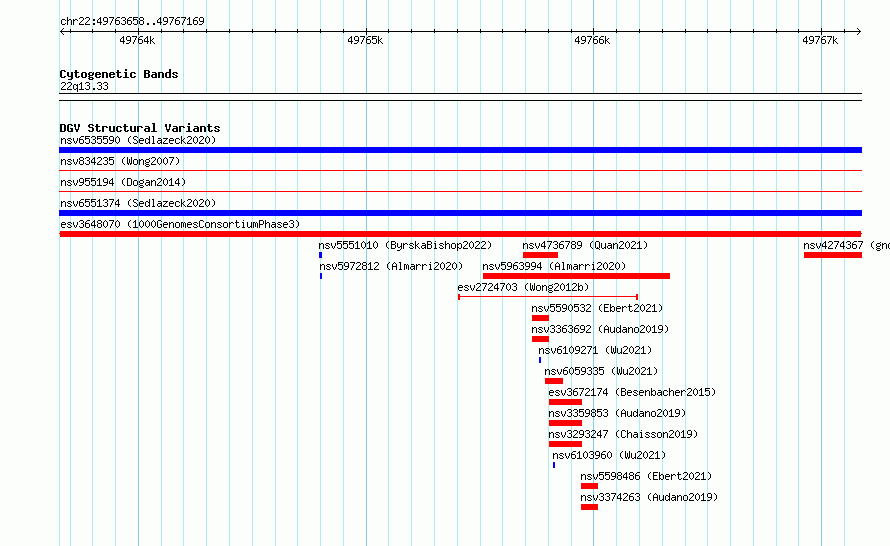Click esv2724703 (Wong2012b) label

(523, 287)
